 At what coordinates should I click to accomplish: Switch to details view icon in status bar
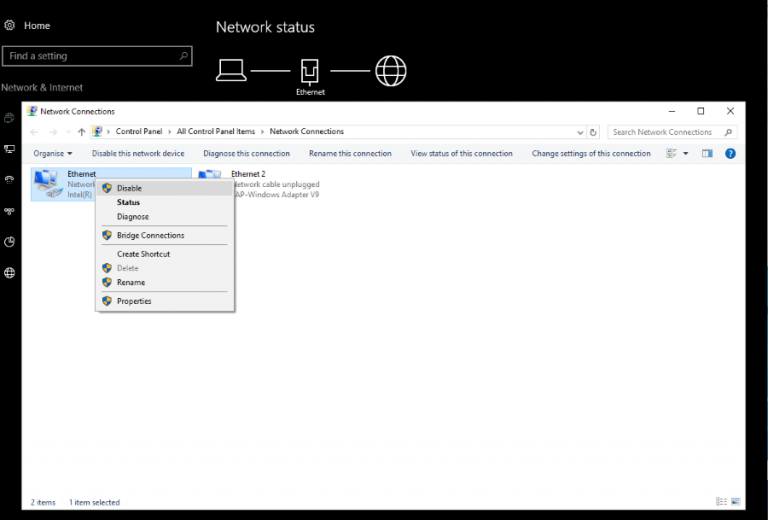721,501
